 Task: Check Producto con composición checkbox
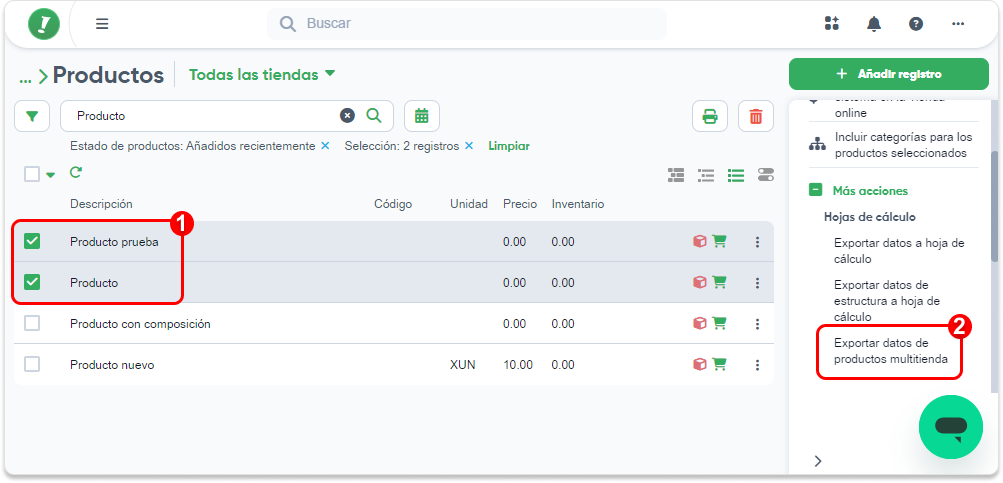(32, 324)
